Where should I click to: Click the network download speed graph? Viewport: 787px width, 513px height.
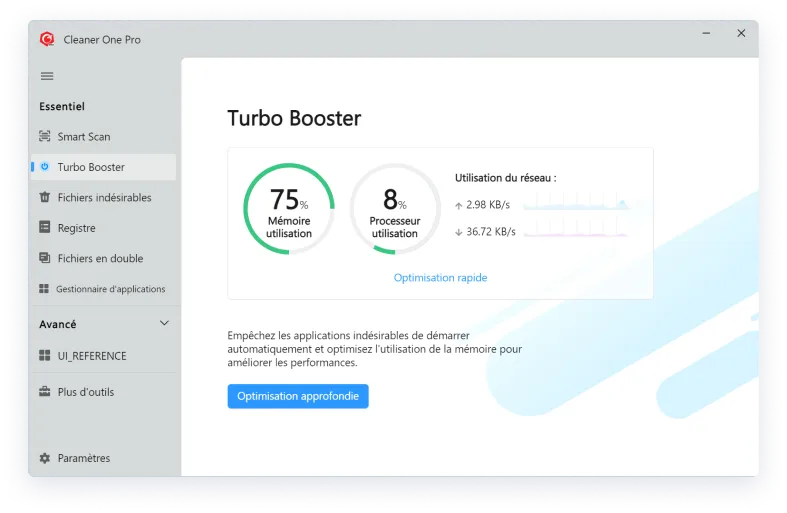tap(576, 231)
